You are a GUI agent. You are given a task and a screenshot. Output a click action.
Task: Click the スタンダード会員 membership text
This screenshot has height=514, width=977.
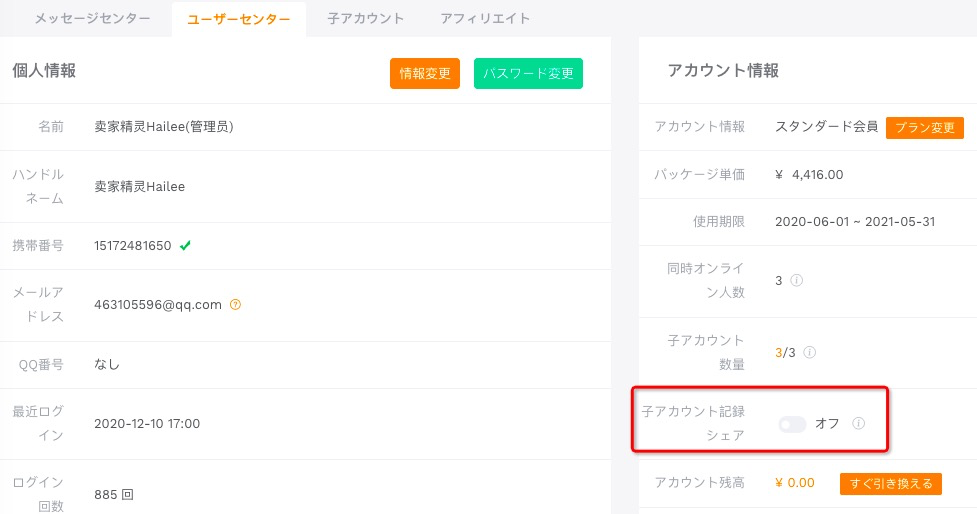click(826, 126)
